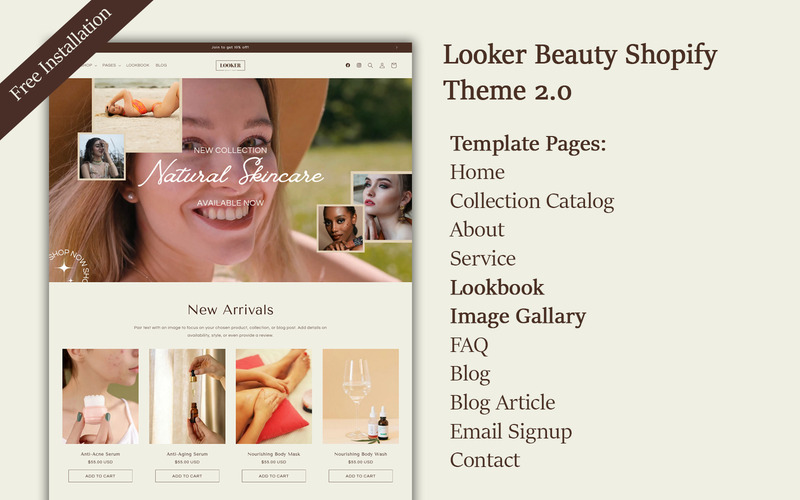Screen dimensions: 800x500
Task: Click the 'Looker Beauty Shopify Theme 2.0' title
Action: [x=580, y=72]
